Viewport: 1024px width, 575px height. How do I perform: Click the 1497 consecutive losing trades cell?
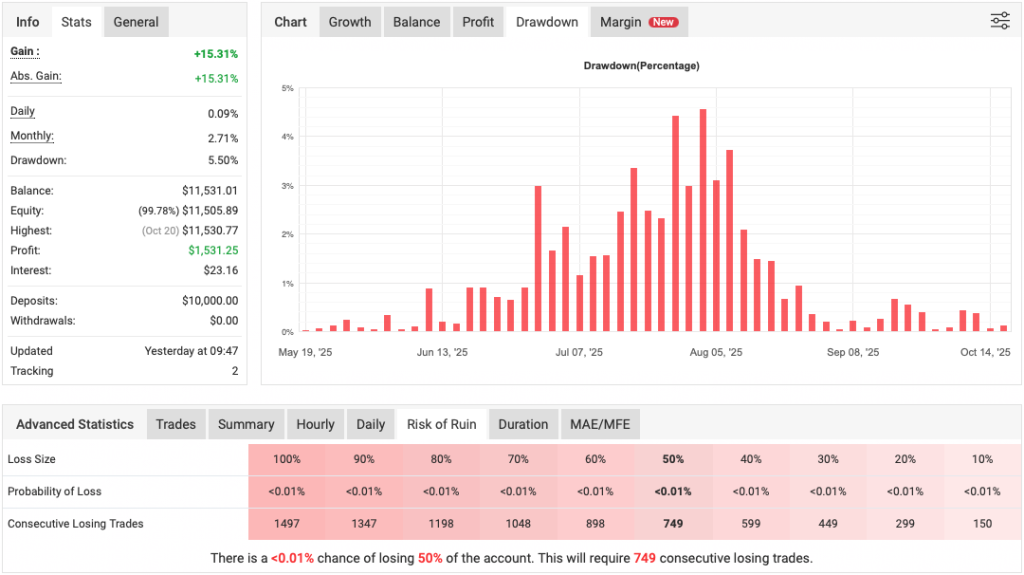(287, 524)
